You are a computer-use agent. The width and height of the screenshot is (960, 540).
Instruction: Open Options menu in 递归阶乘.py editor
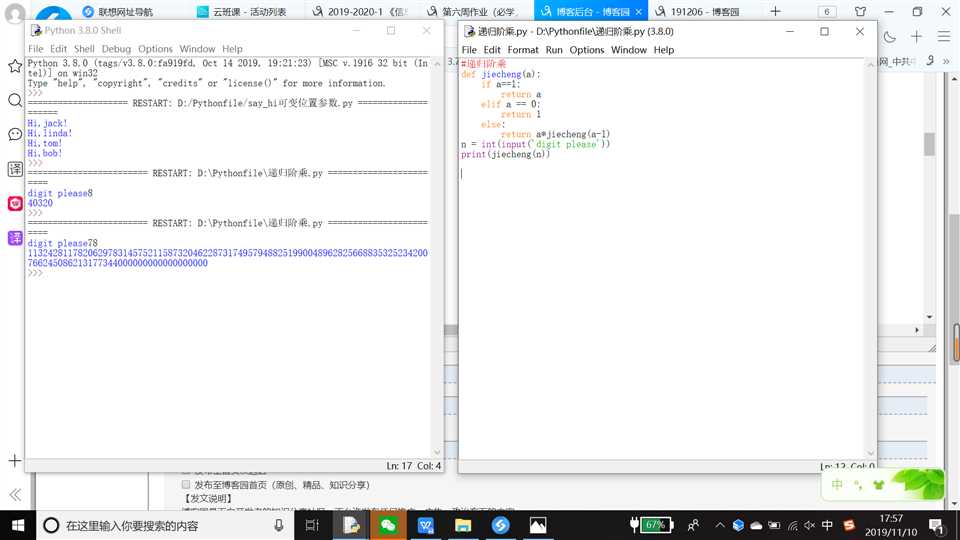pyautogui.click(x=587, y=50)
